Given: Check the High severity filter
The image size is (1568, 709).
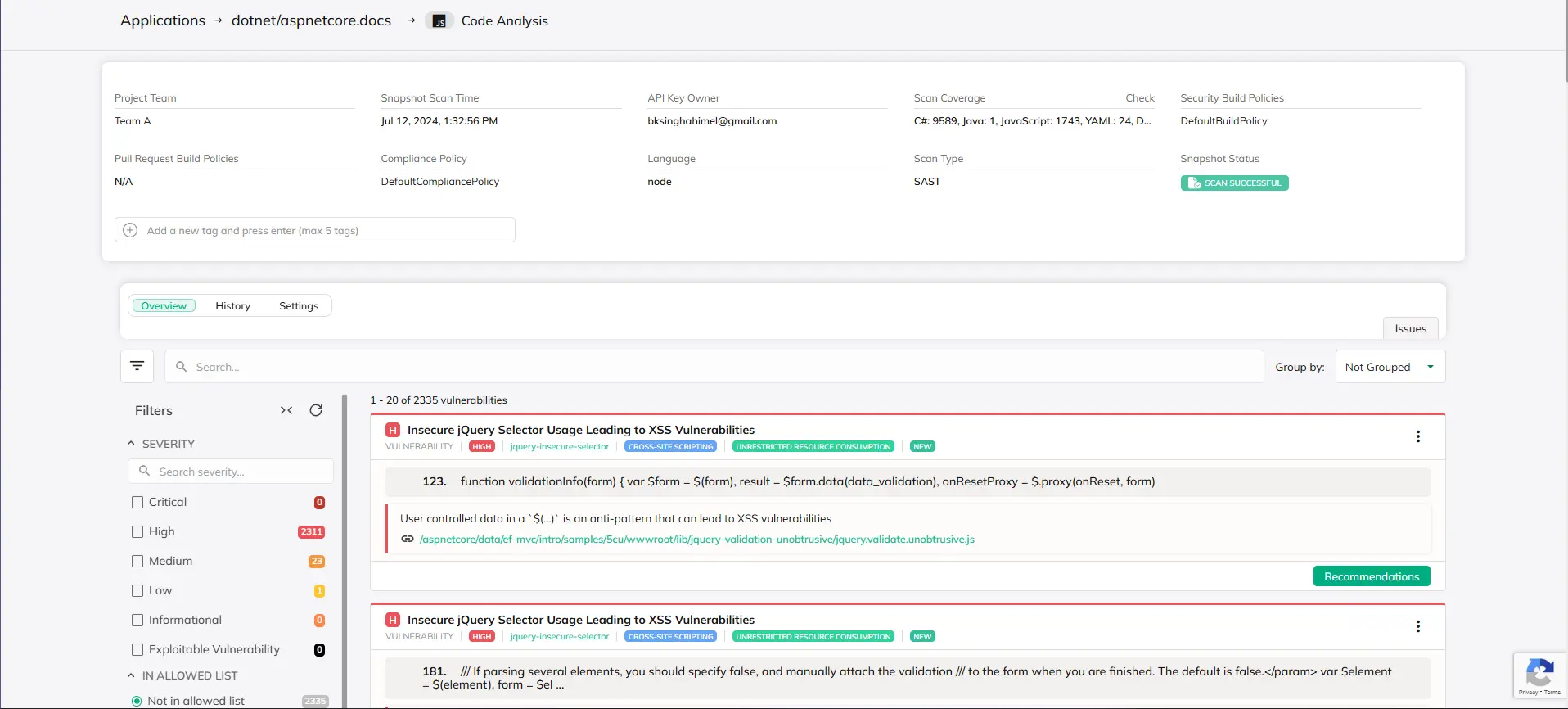Looking at the screenshot, I should tap(137, 531).
